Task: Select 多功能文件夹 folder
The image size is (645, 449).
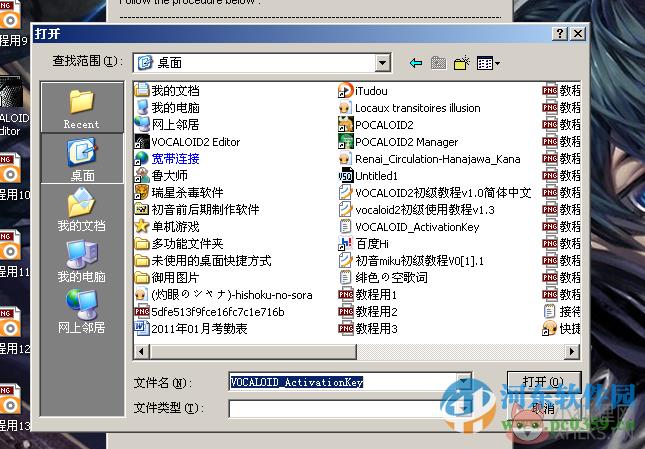Action: click(179, 243)
